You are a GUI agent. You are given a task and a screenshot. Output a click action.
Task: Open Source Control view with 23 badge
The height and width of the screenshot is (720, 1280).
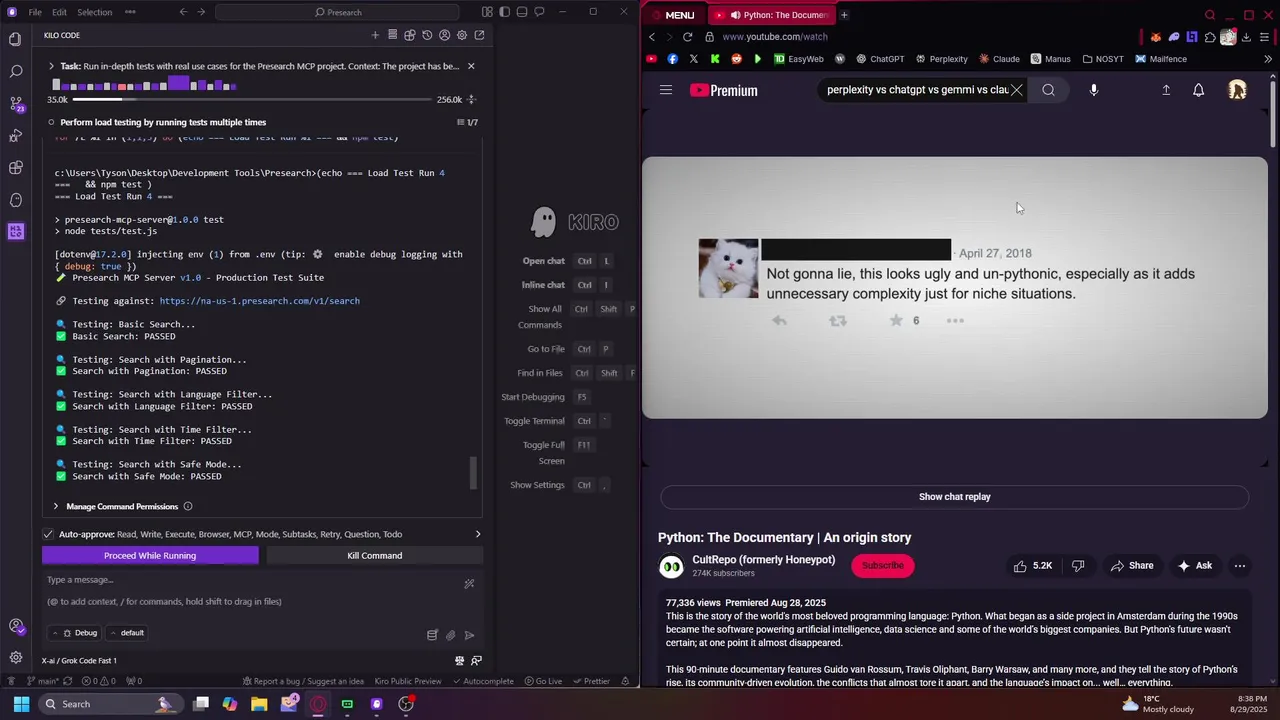pos(15,104)
